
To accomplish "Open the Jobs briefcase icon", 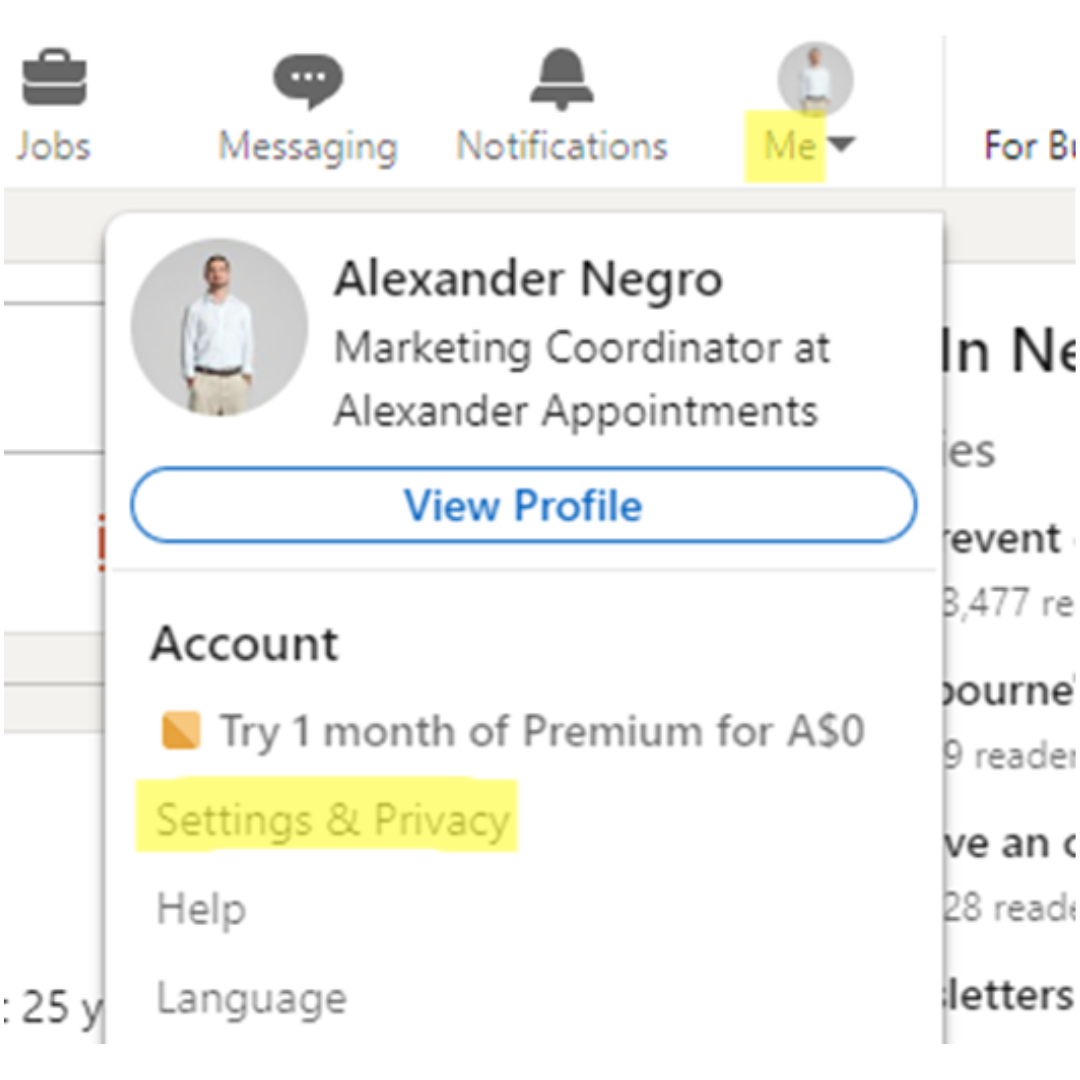I will [x=54, y=77].
